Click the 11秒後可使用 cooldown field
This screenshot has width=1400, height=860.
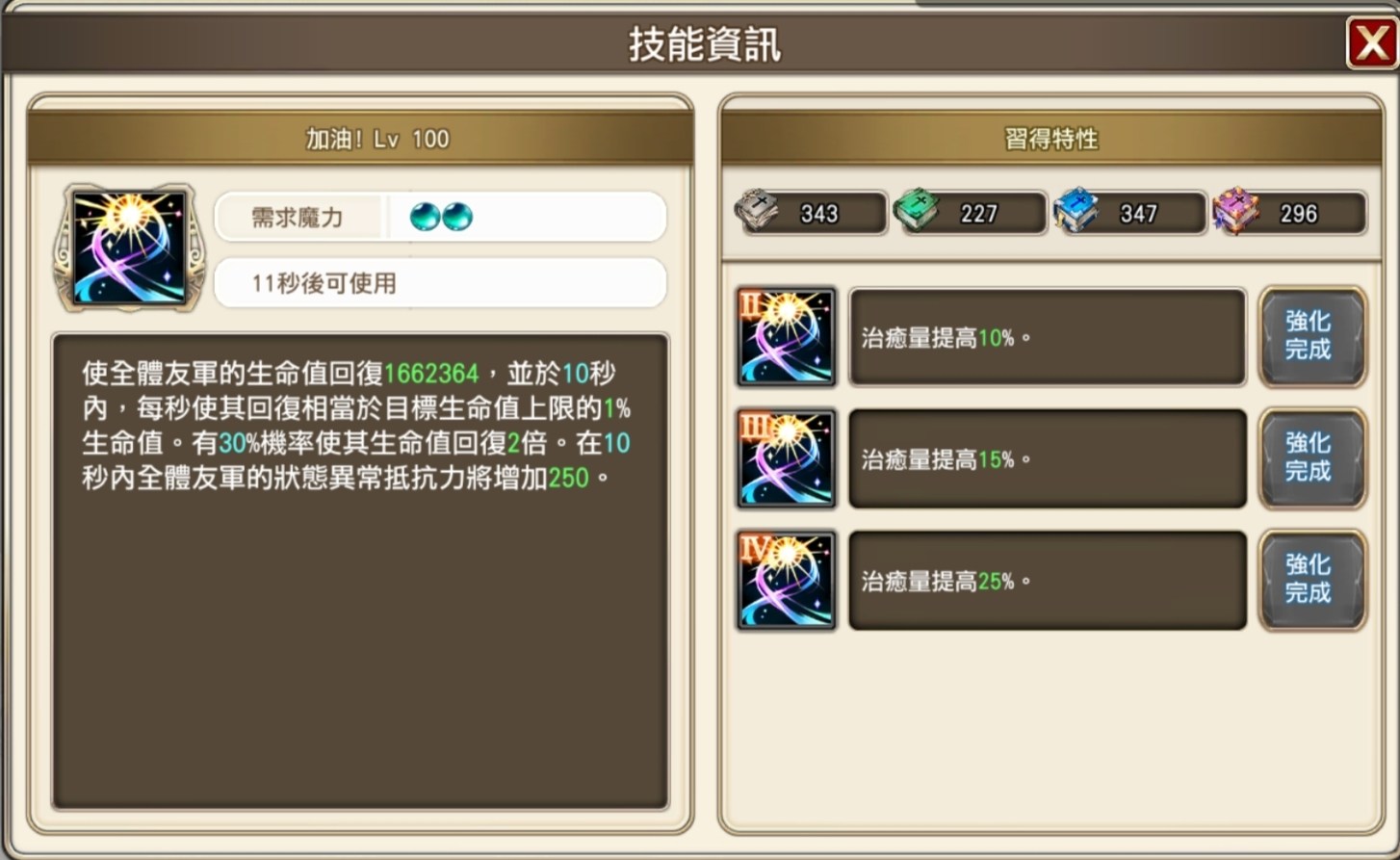[440, 283]
